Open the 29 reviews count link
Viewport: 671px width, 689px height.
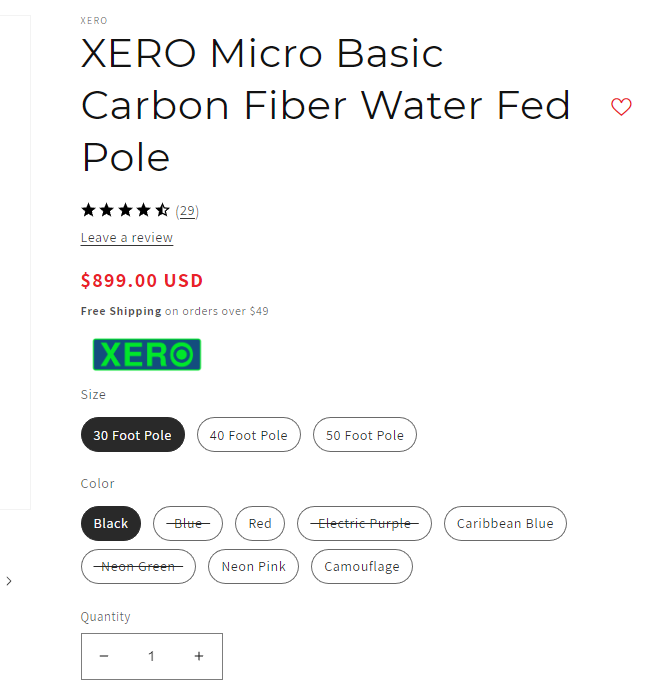tap(187, 211)
